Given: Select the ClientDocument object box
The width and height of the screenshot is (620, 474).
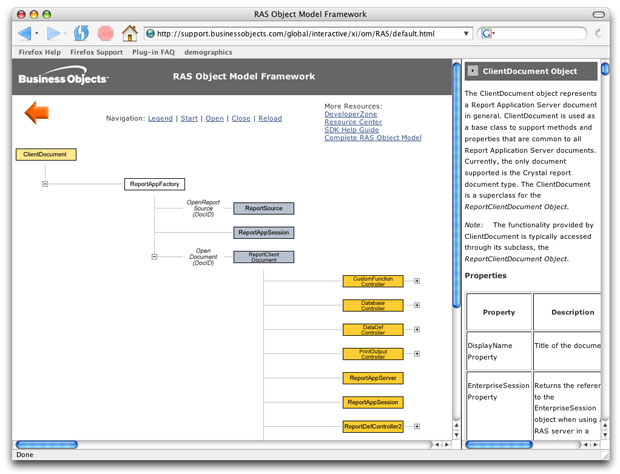Looking at the screenshot, I should (x=46, y=154).
